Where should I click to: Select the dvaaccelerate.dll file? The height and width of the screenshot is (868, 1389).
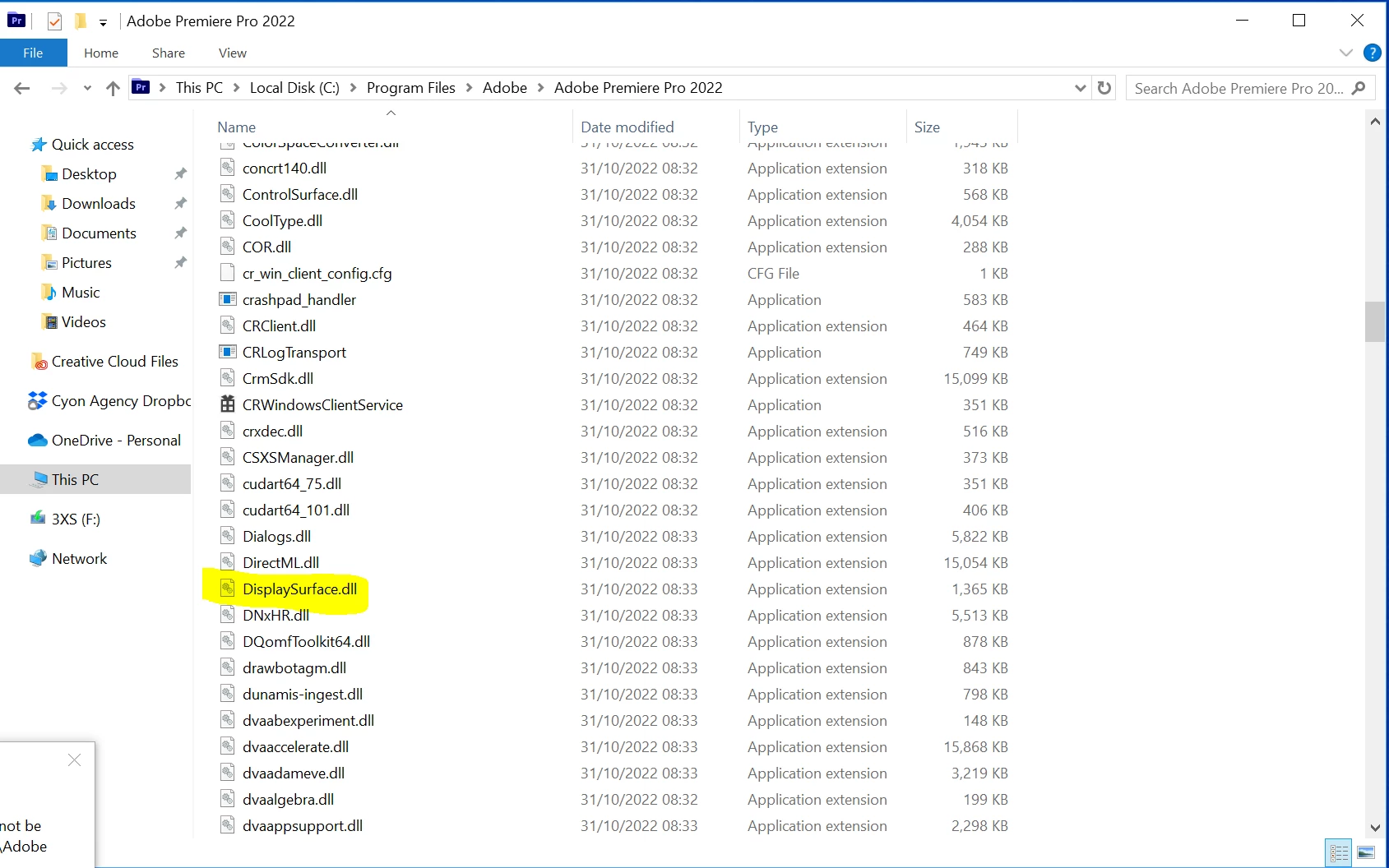pos(295,747)
